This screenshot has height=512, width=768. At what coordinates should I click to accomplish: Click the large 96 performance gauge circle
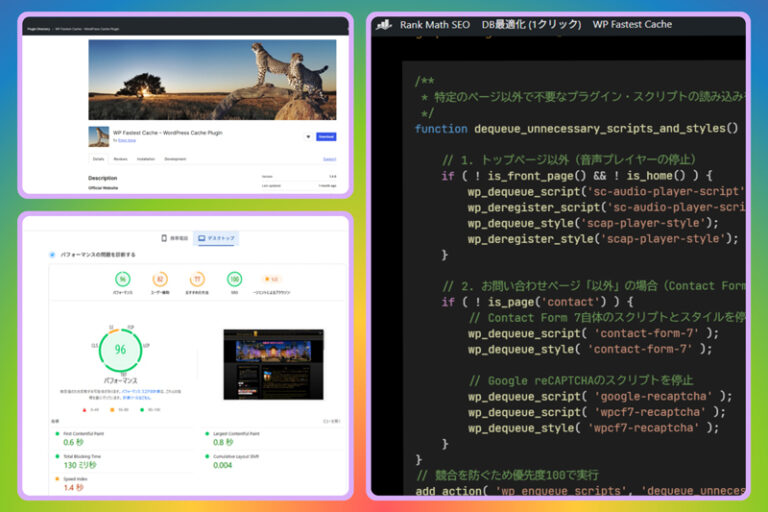[x=120, y=350]
